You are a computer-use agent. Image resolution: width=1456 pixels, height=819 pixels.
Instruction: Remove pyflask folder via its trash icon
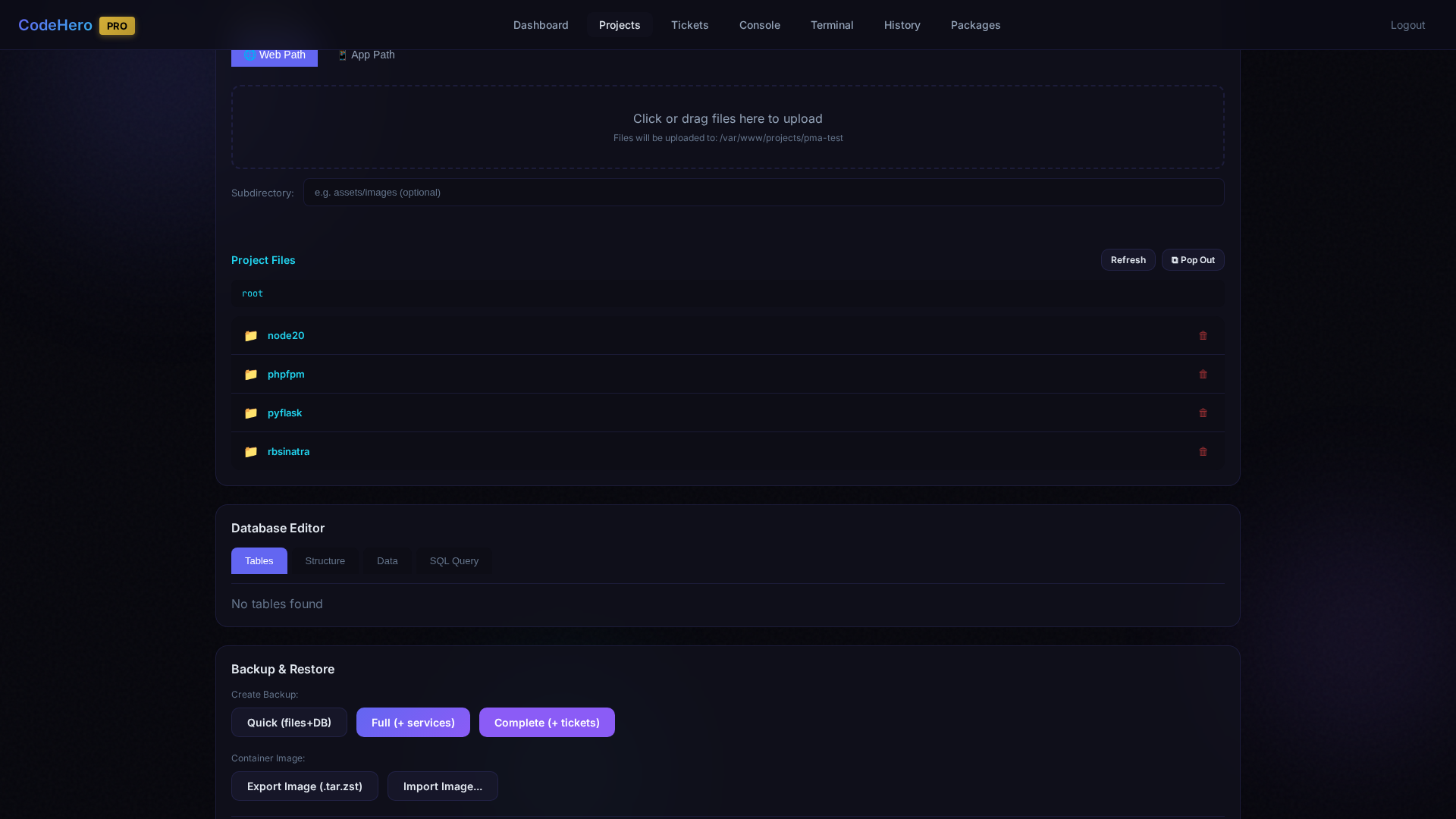pyautogui.click(x=1203, y=413)
